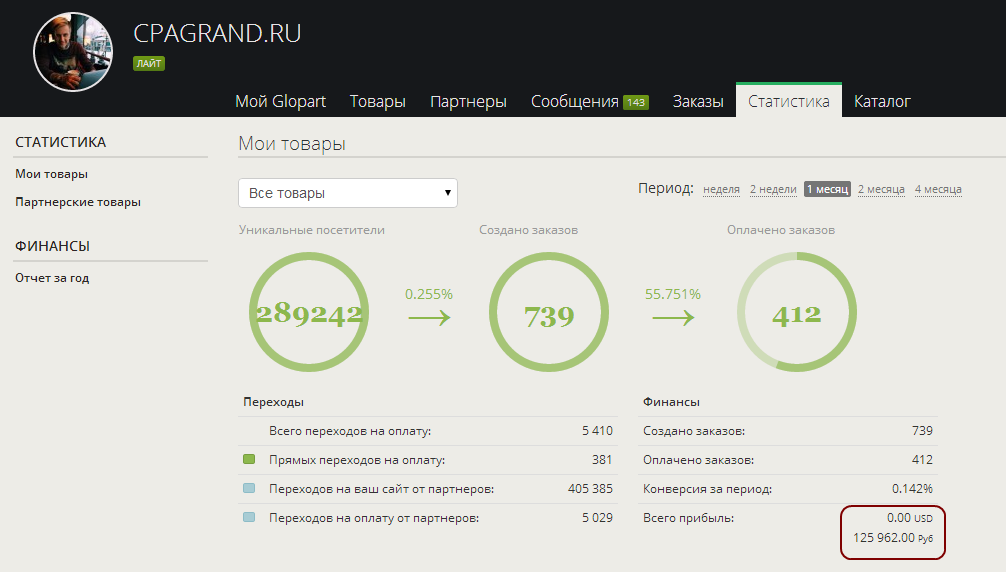Viewport: 1006px width, 572px height.
Task: Click the green Прямых переходов legend swatch
Action: pyautogui.click(x=249, y=459)
